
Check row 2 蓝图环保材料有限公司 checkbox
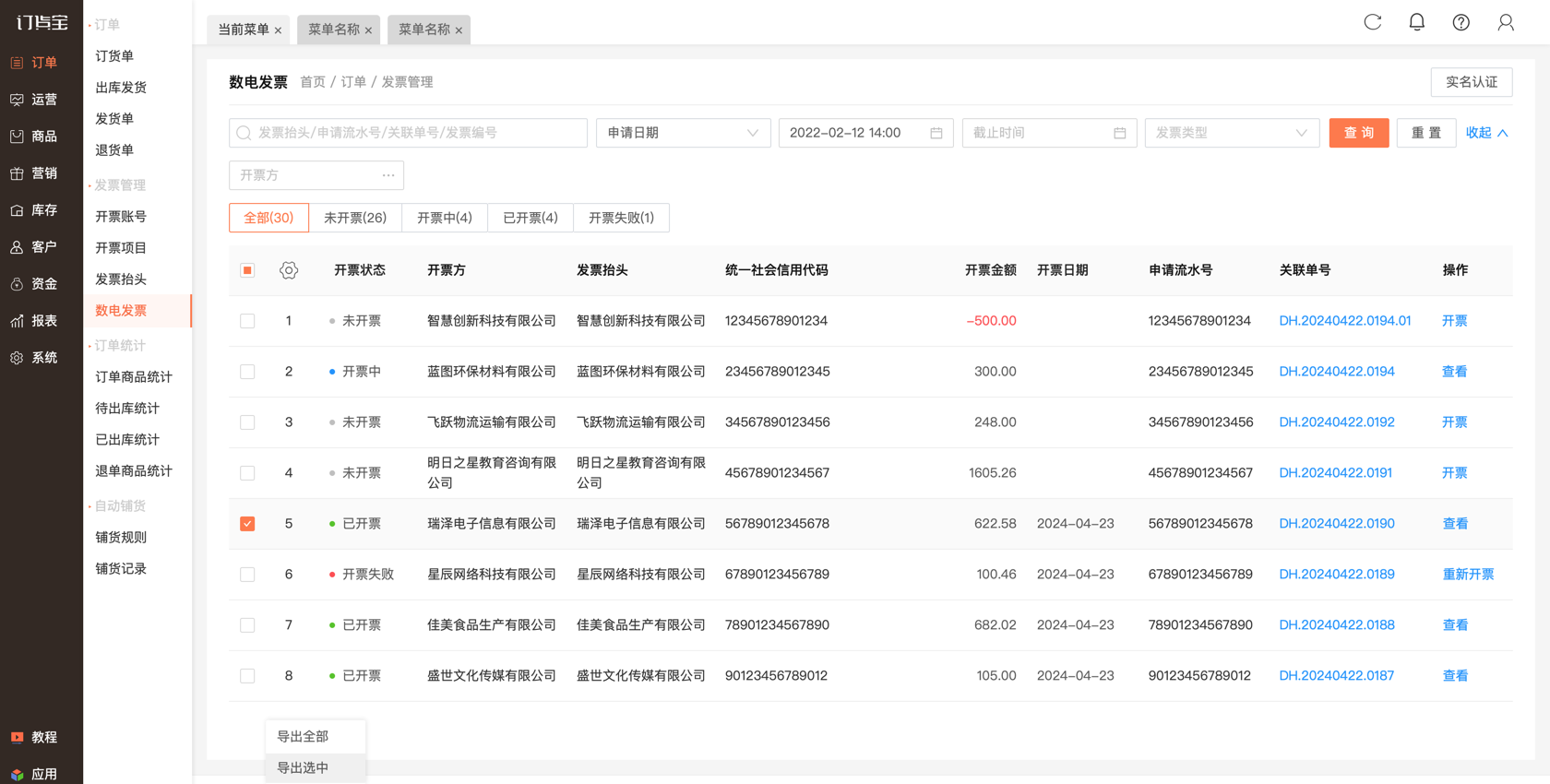coord(247,372)
